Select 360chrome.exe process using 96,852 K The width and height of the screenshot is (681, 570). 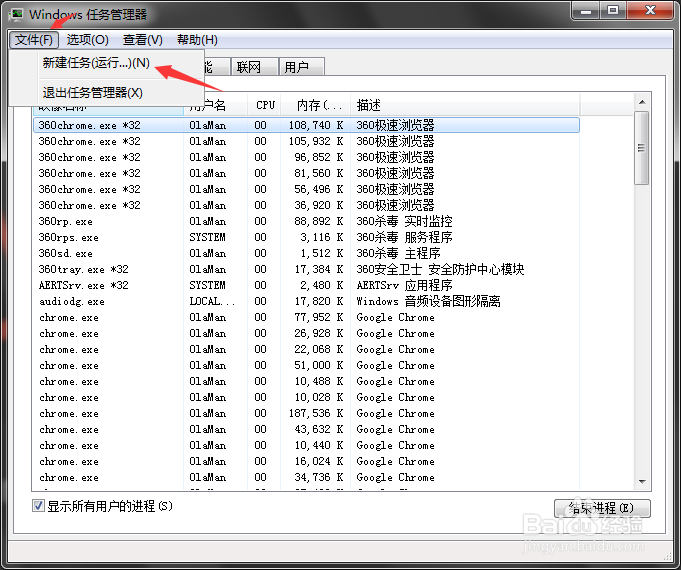coord(306,157)
